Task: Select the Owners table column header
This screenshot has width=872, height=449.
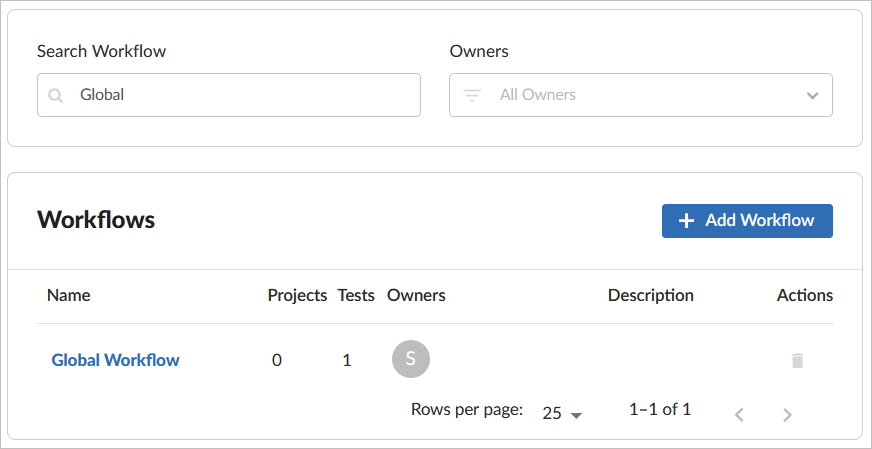Action: 416,295
